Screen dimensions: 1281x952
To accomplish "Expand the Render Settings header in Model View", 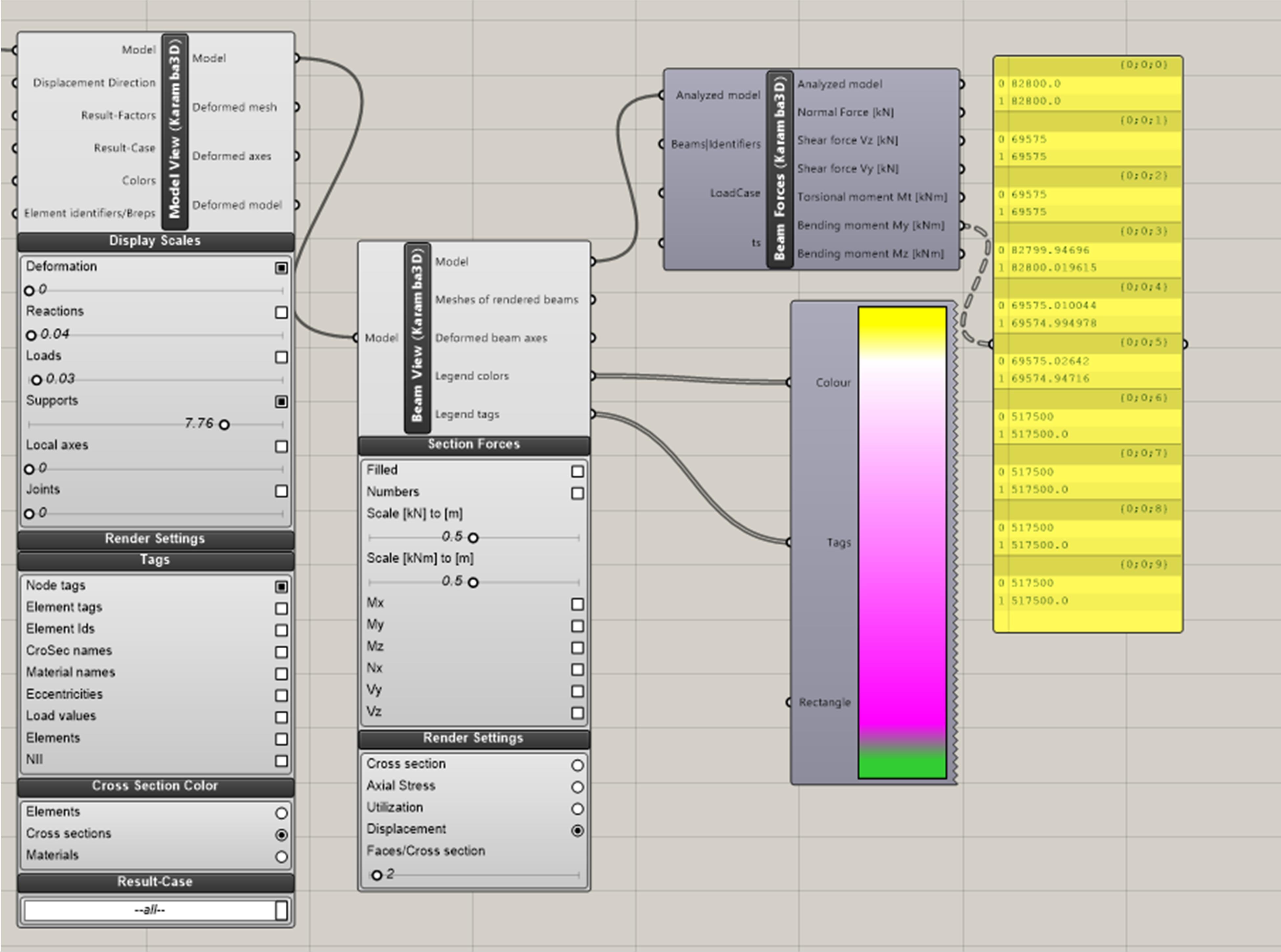I will pos(155,539).
